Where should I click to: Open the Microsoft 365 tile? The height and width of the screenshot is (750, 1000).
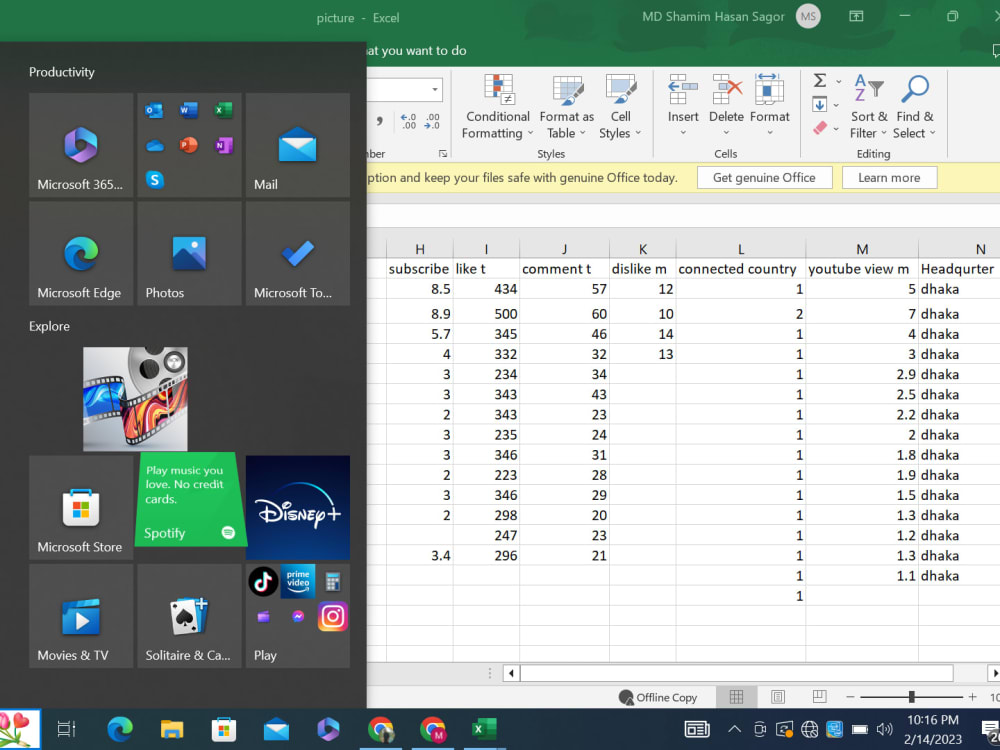coord(81,145)
